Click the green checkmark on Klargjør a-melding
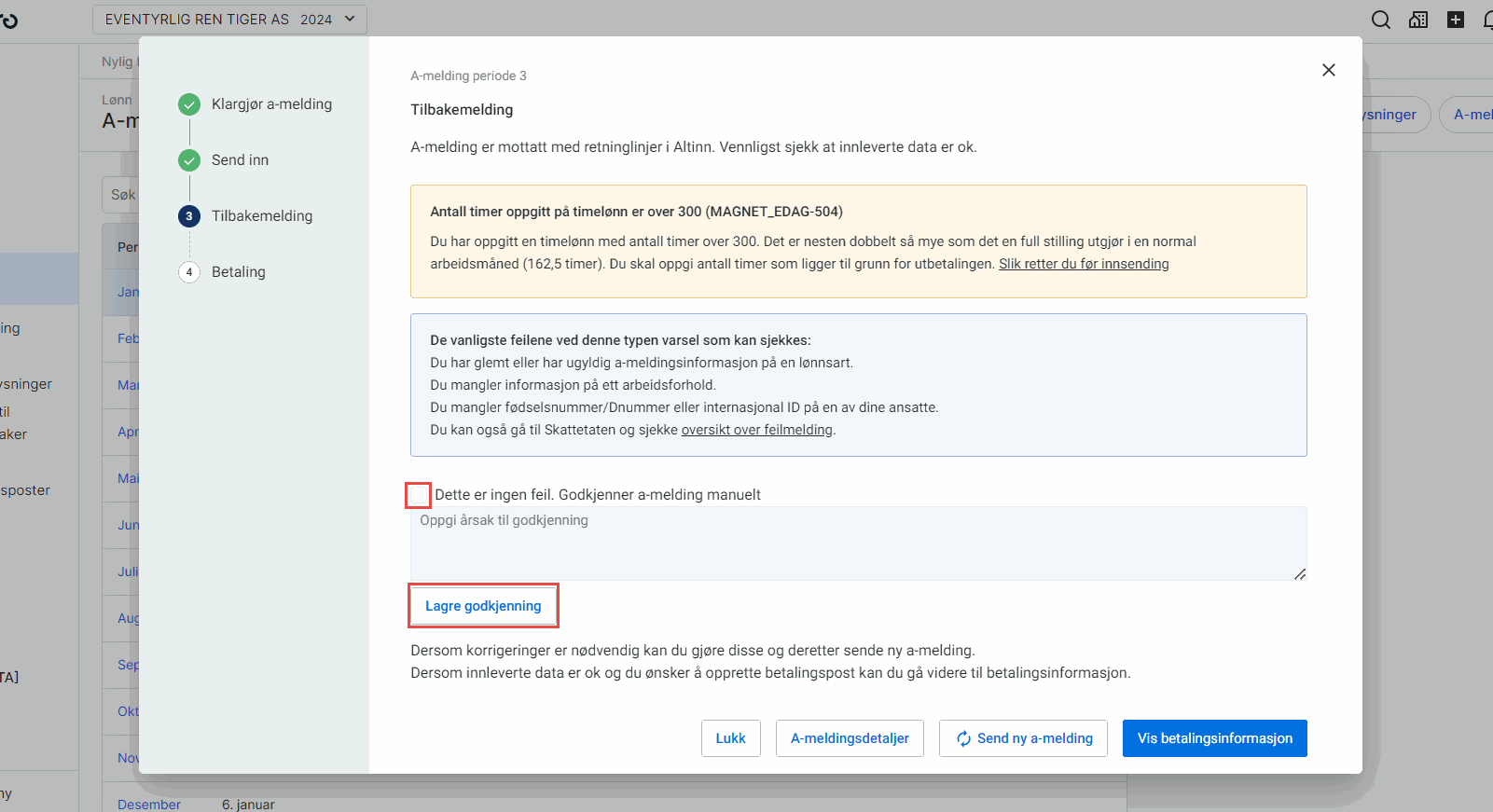Image resolution: width=1493 pixels, height=812 pixels. coord(189,104)
